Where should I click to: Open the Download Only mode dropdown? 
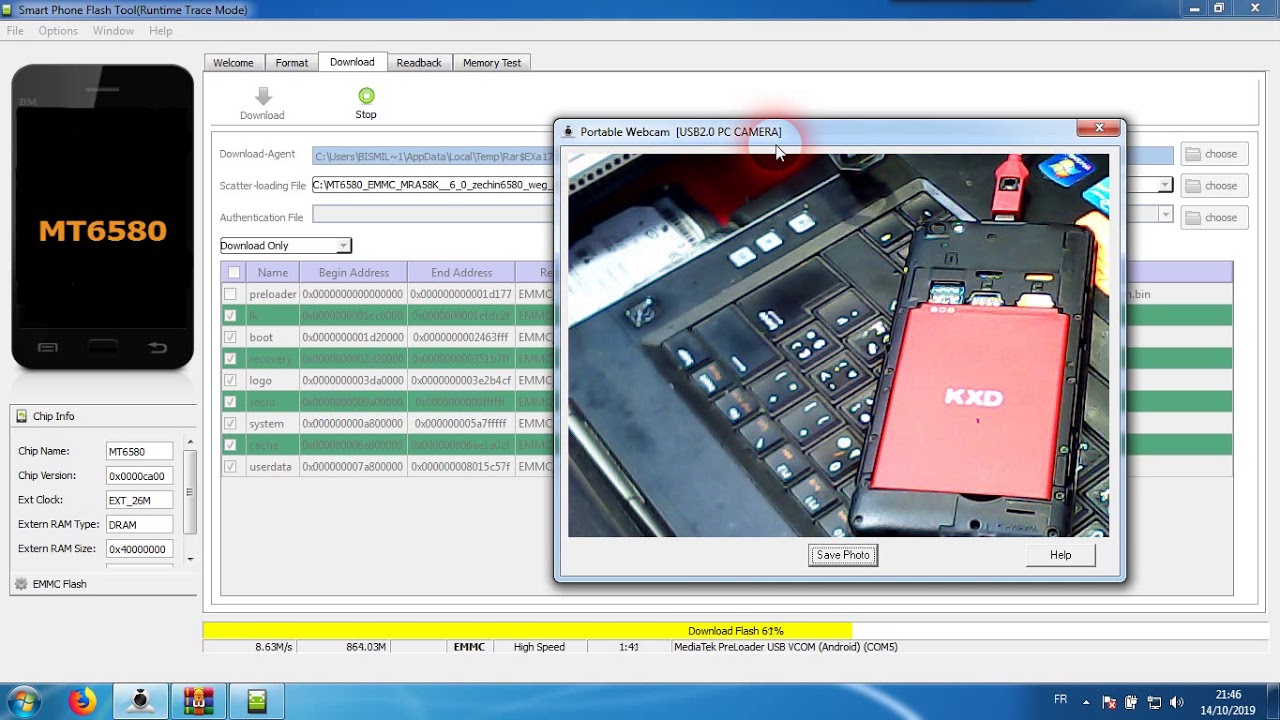point(285,245)
